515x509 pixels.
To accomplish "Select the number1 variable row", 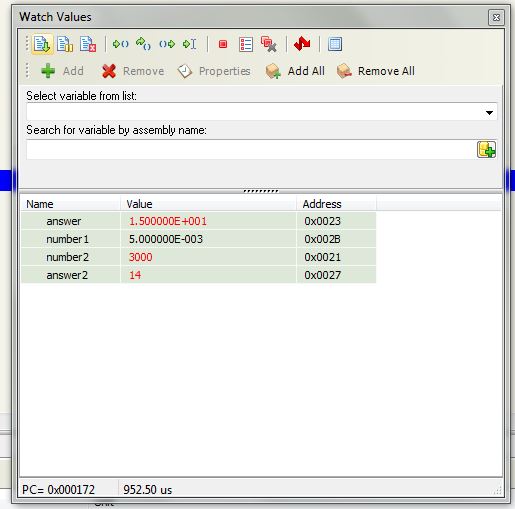I will [199, 239].
